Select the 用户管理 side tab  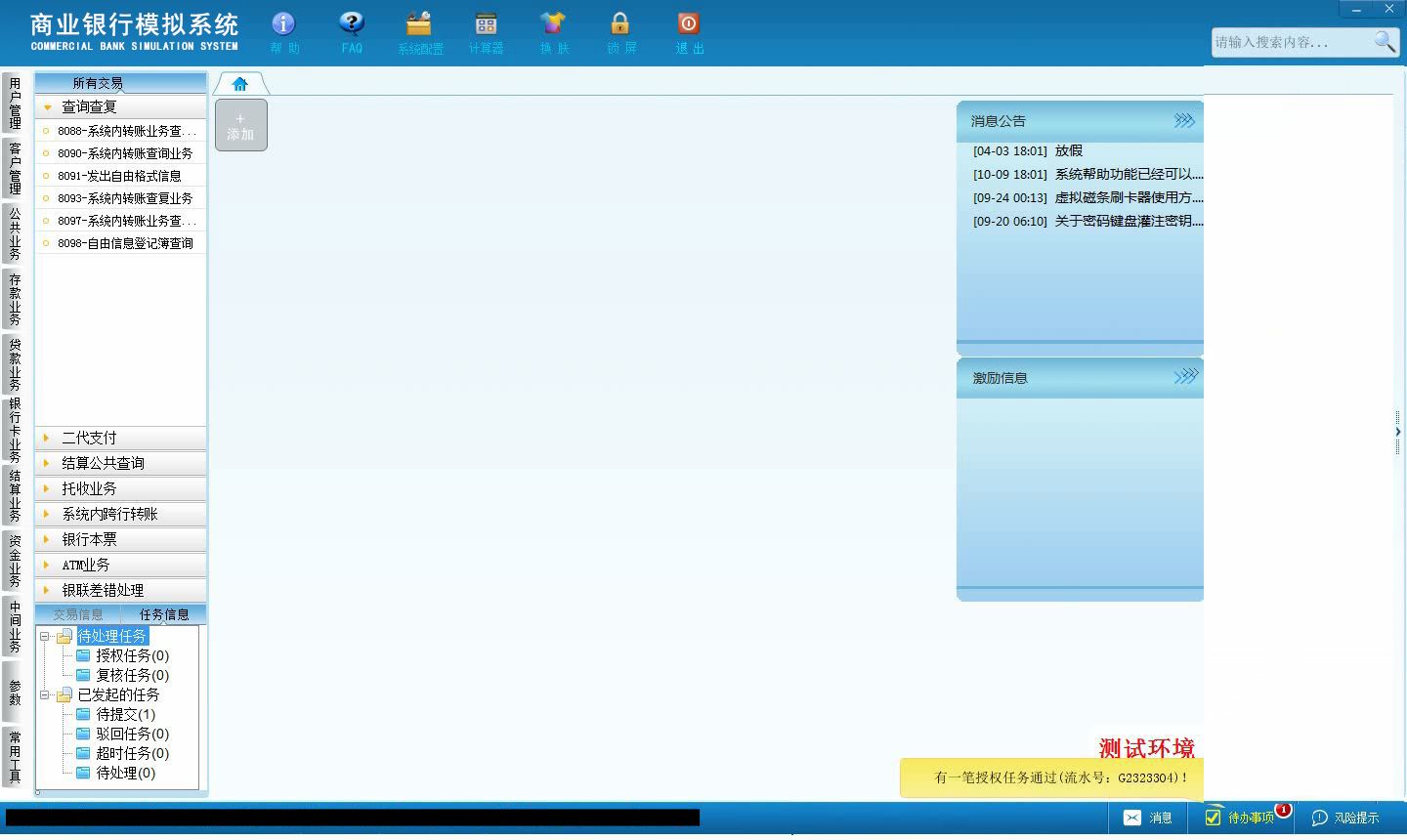(14, 103)
